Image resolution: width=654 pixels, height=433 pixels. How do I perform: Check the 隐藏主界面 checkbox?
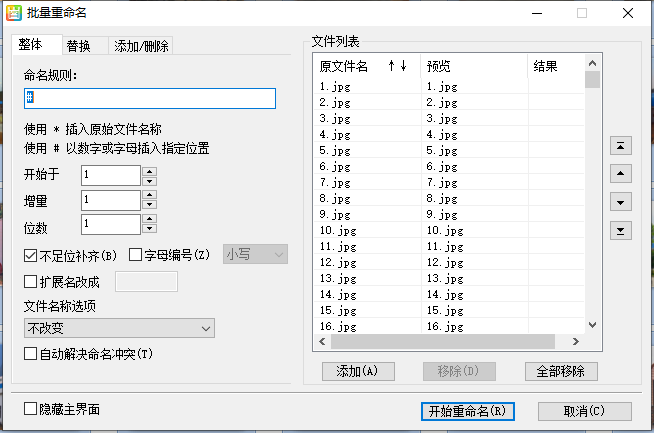point(30,409)
